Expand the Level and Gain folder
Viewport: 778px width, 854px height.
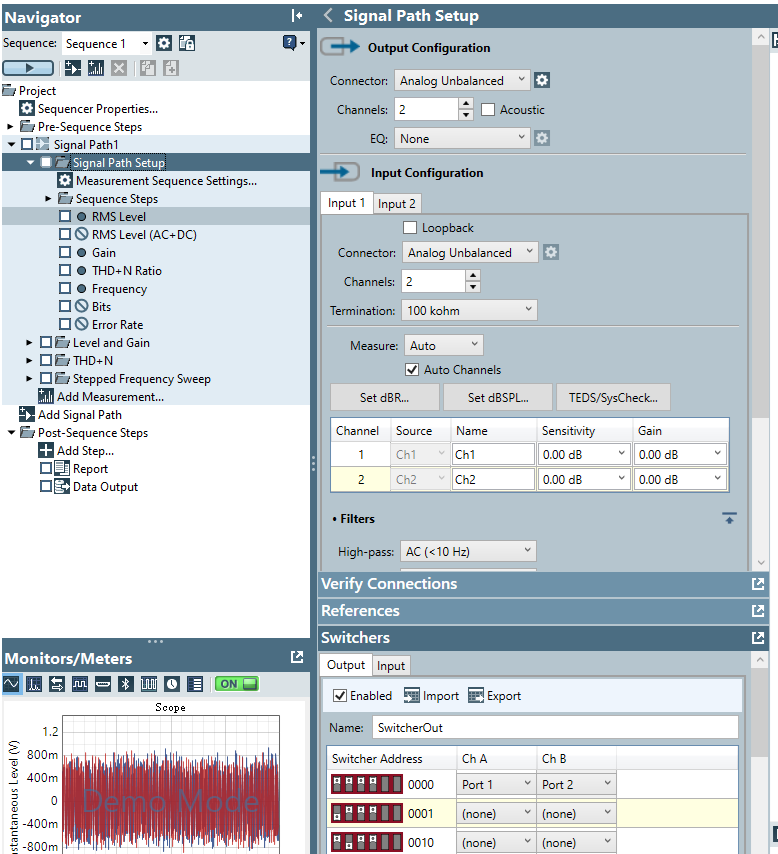29,343
